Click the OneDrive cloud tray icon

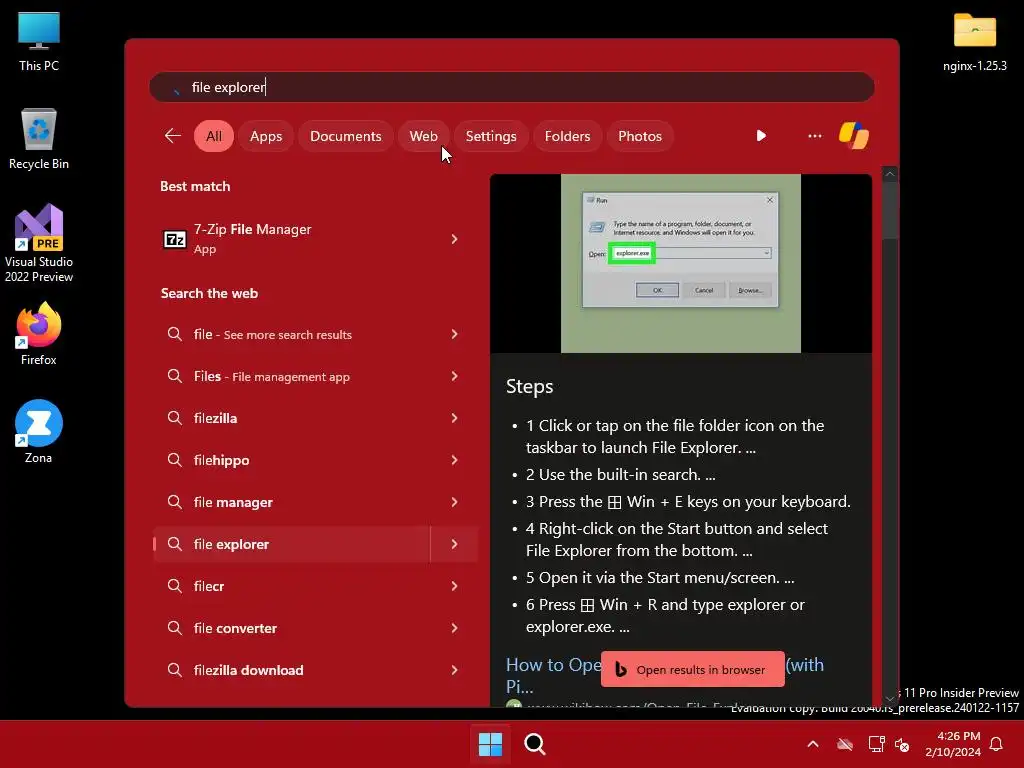[845, 744]
